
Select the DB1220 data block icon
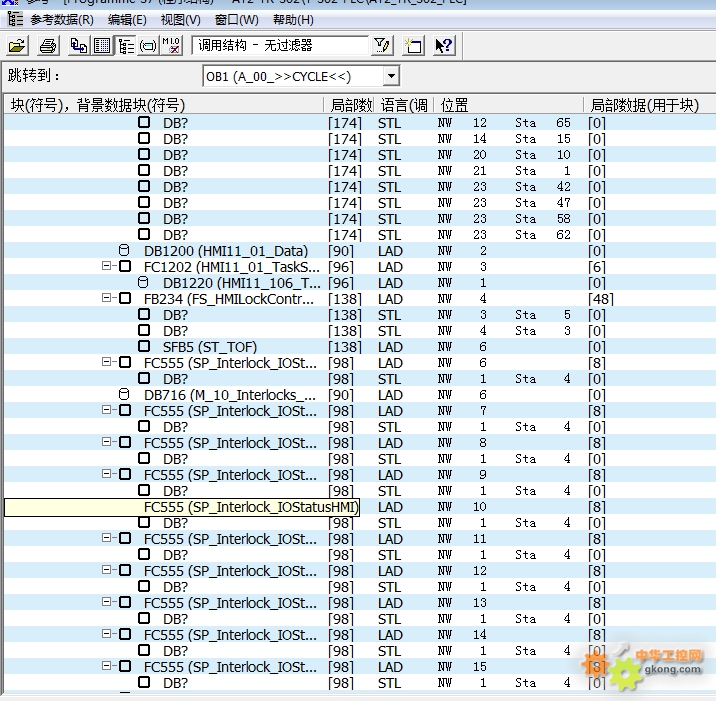pos(143,282)
